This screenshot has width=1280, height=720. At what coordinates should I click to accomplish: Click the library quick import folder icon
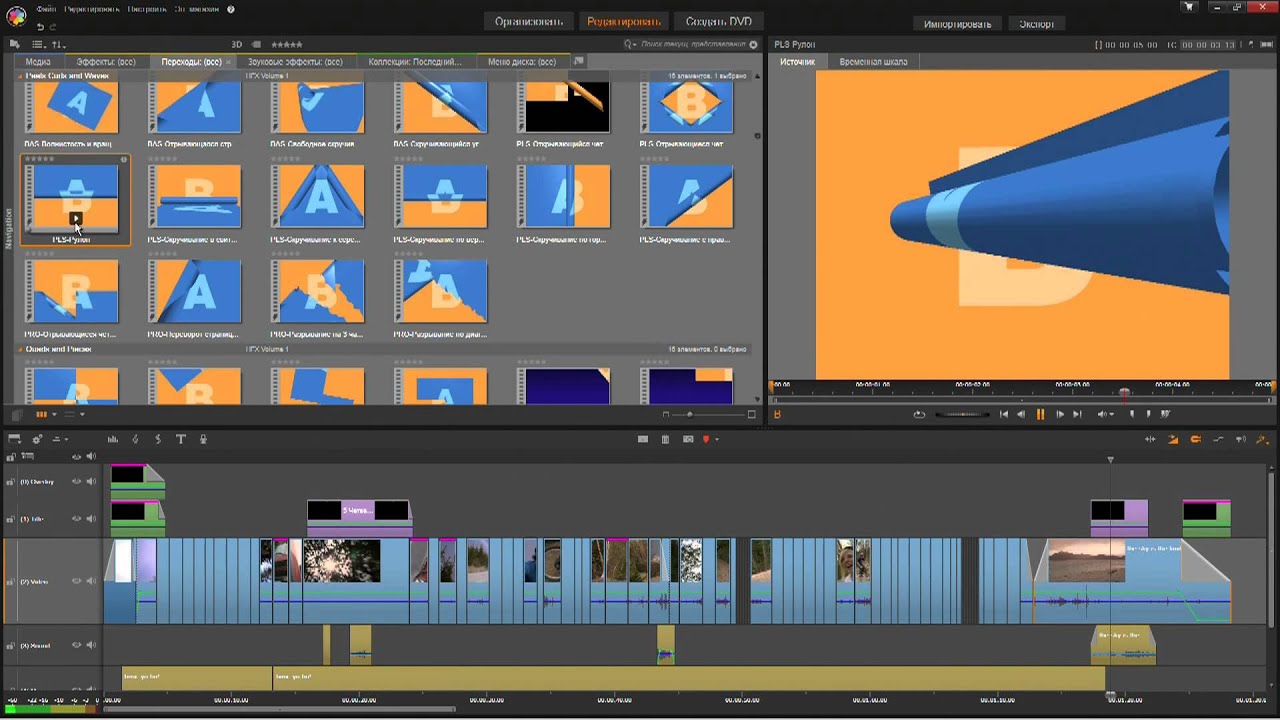click(14, 44)
